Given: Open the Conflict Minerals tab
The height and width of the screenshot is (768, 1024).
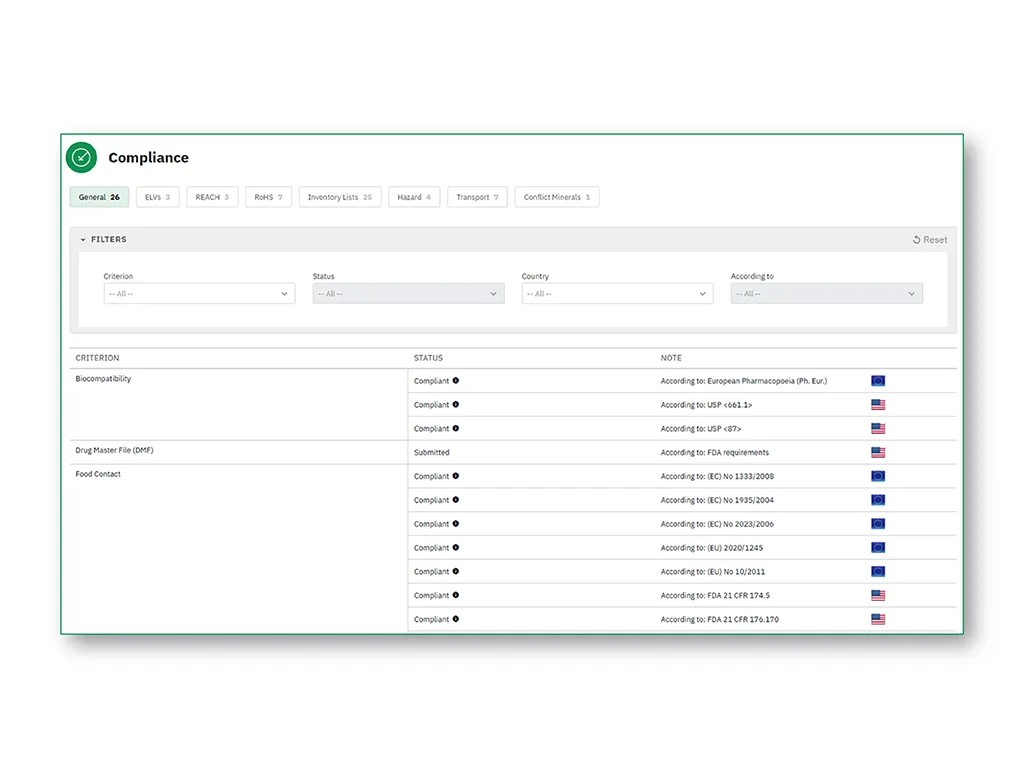Looking at the screenshot, I should pos(557,197).
